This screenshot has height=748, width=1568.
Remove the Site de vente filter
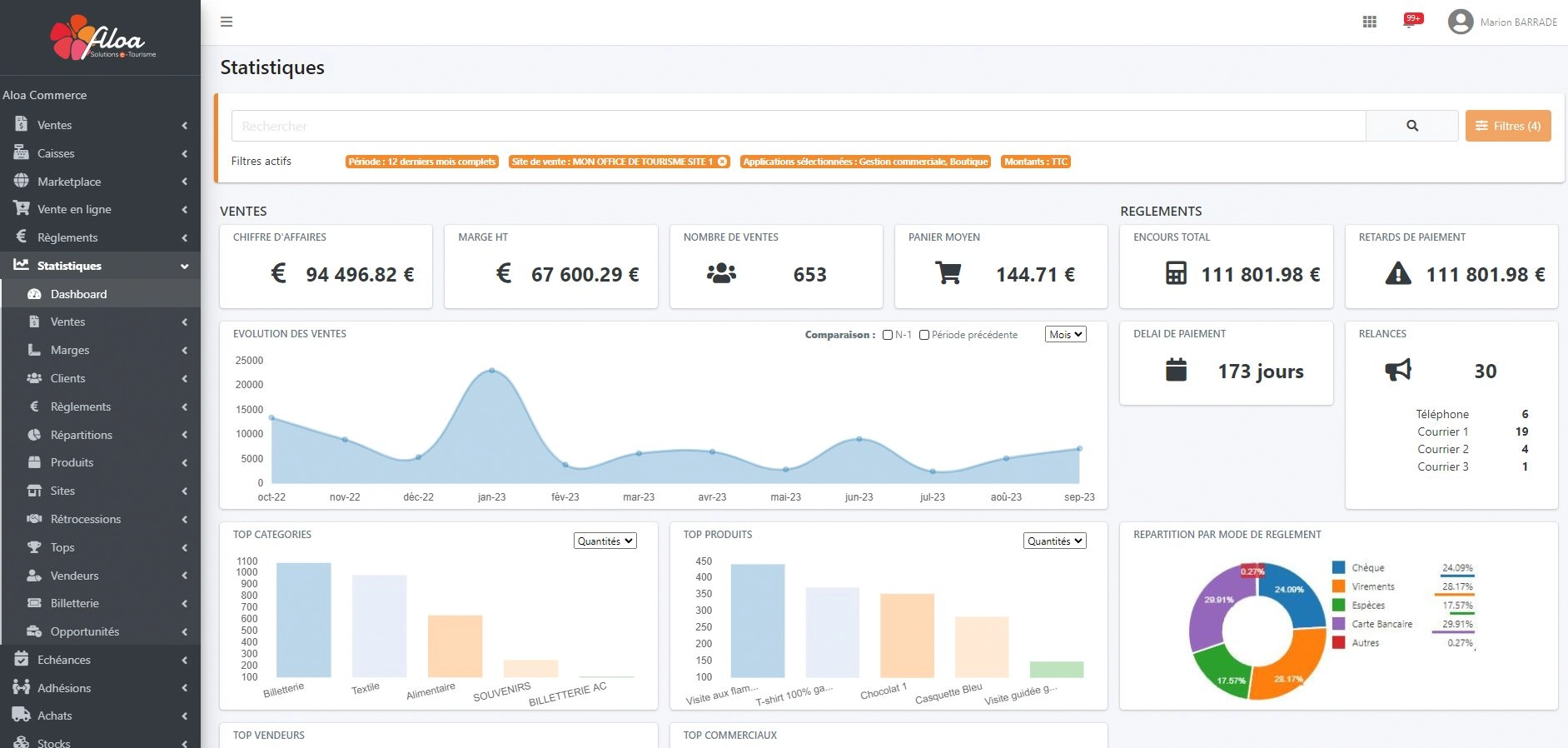(x=722, y=162)
